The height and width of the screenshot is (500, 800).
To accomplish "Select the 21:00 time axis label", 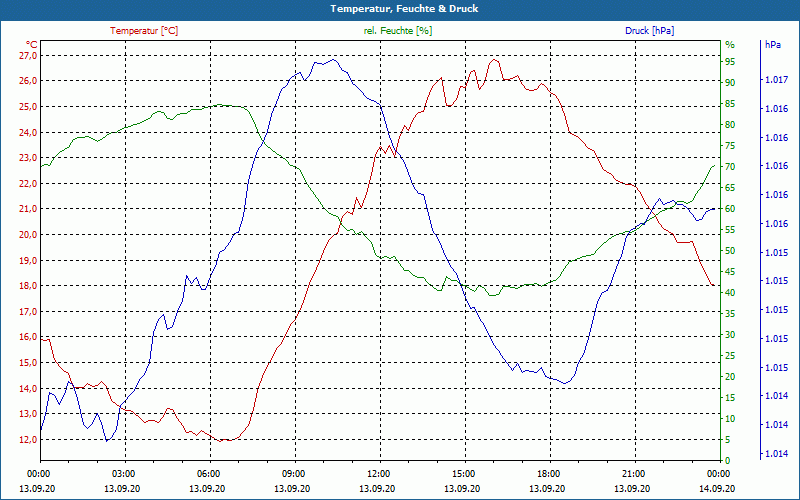I will point(633,473).
